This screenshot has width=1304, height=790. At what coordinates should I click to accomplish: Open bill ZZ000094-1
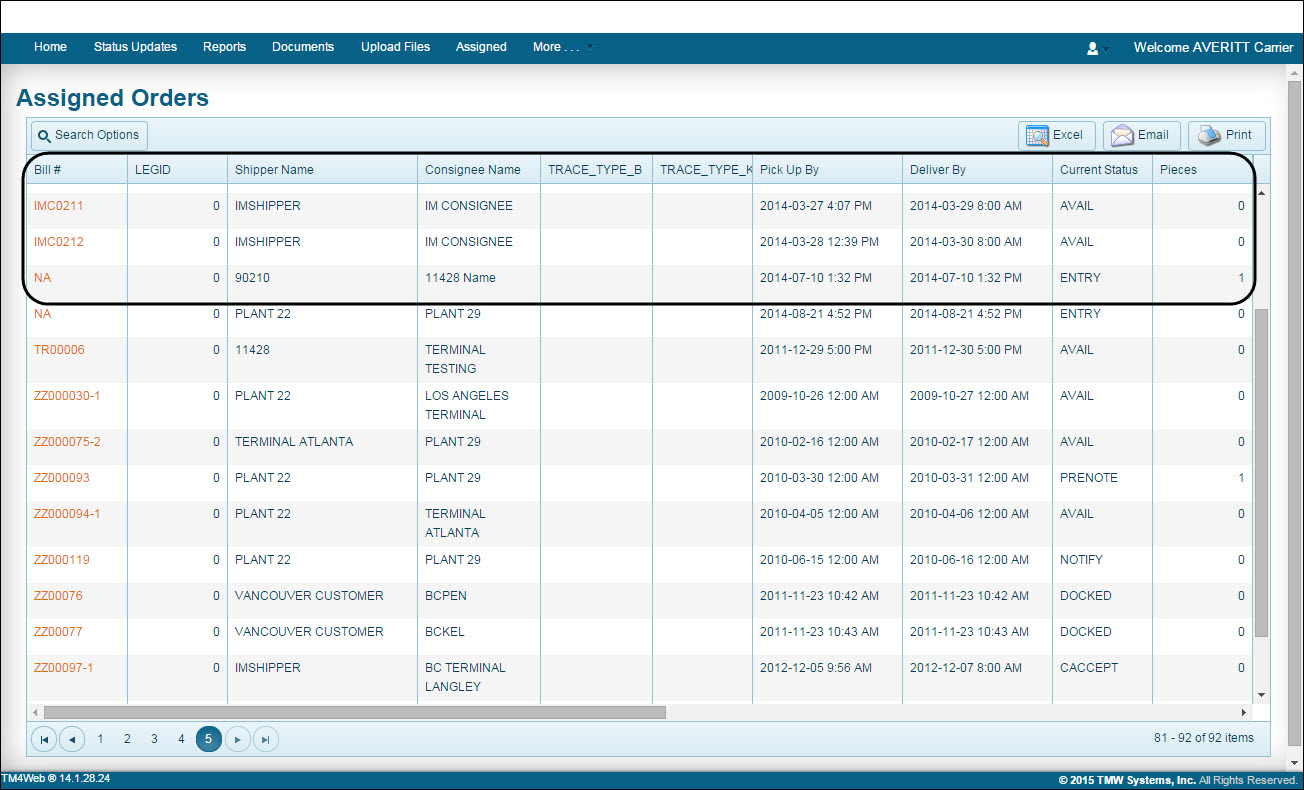coord(67,514)
